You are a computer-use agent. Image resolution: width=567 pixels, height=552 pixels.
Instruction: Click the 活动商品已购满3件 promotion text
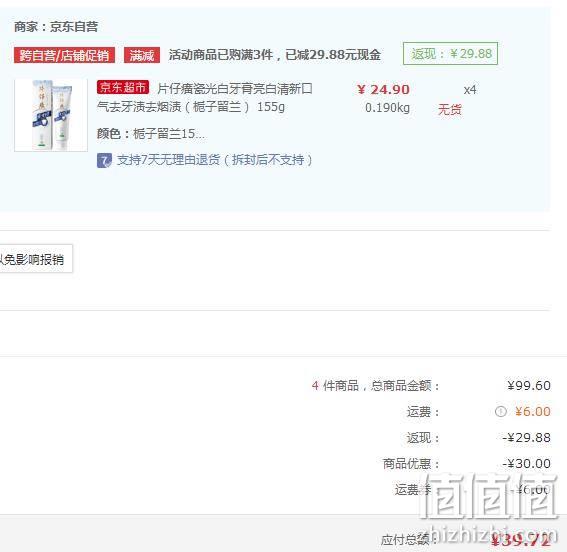(274, 55)
